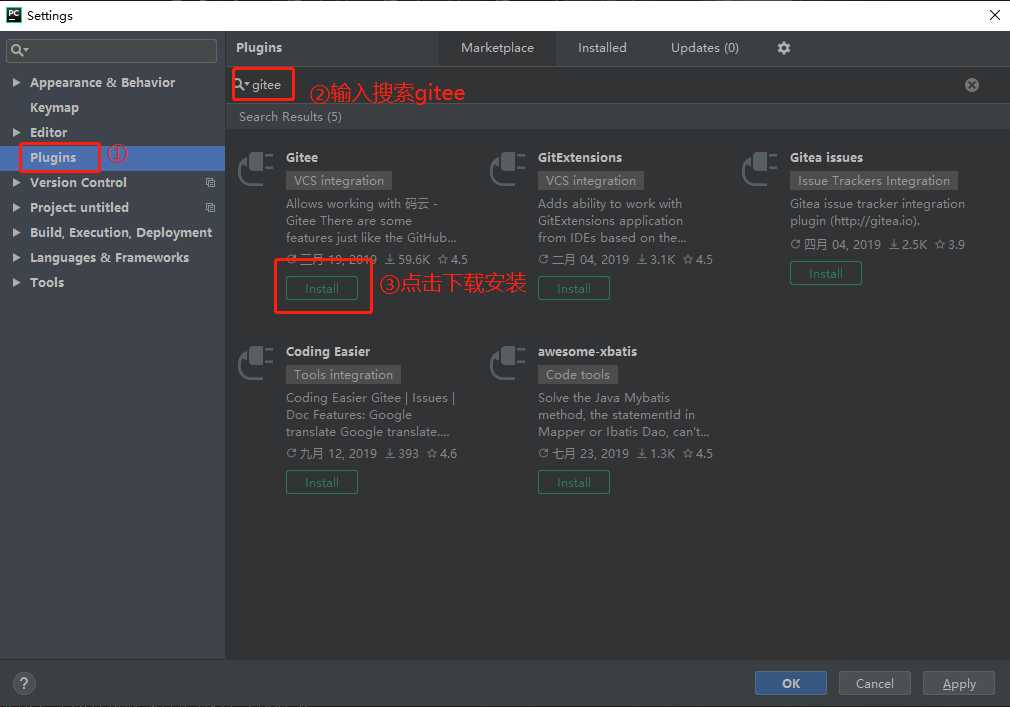Install the Gitee plugin
The width and height of the screenshot is (1010, 707).
tap(321, 288)
